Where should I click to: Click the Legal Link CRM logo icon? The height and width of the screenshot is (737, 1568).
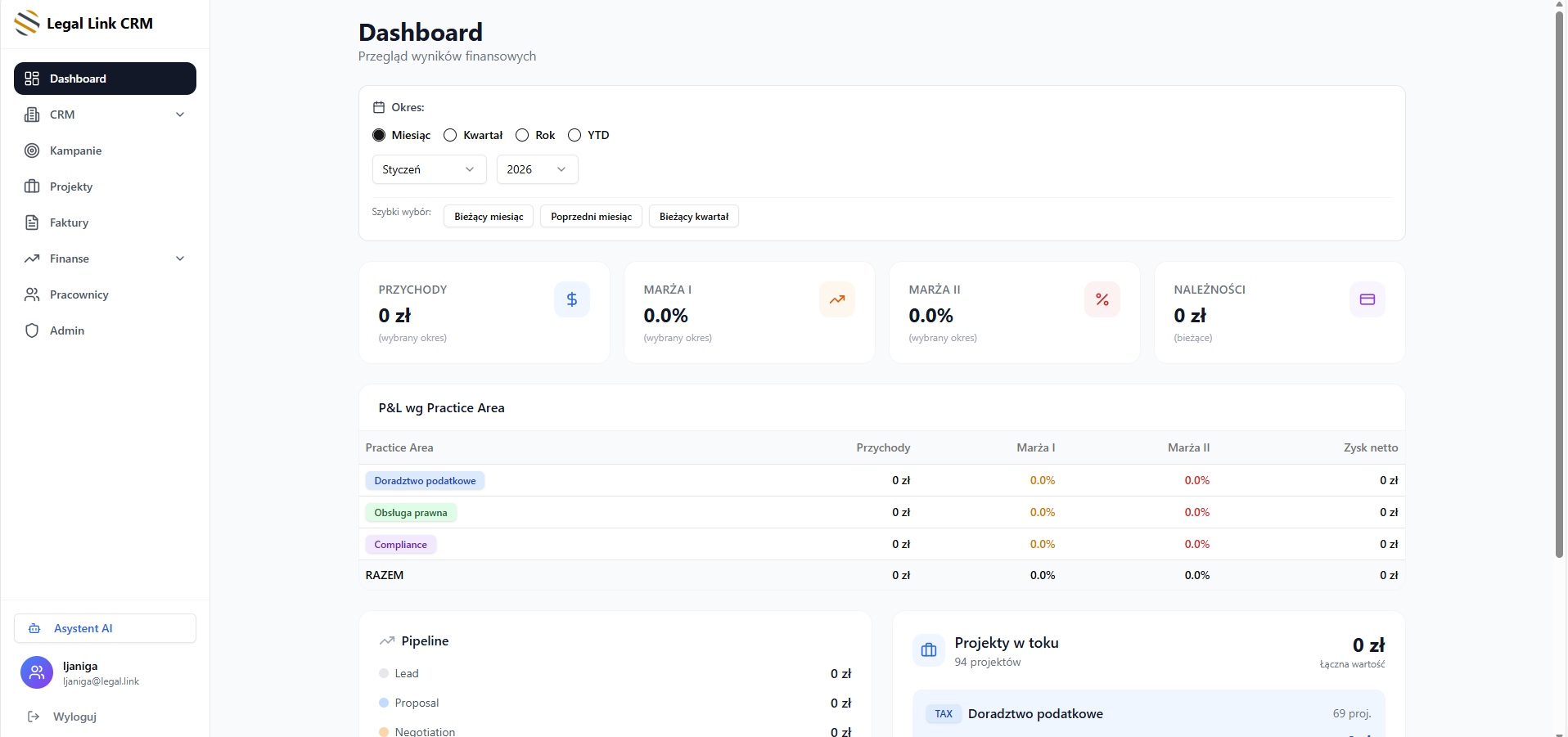[x=27, y=23]
